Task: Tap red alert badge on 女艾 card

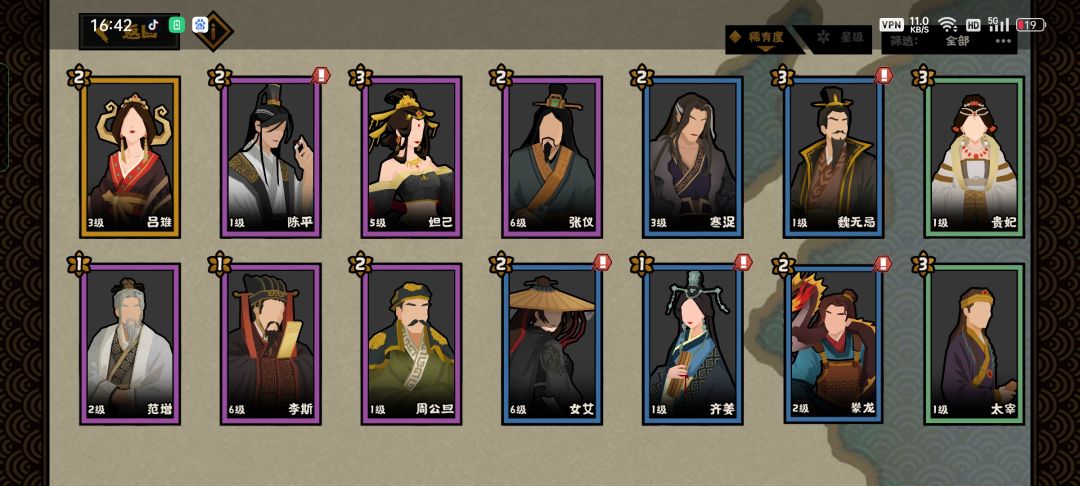Action: (602, 262)
